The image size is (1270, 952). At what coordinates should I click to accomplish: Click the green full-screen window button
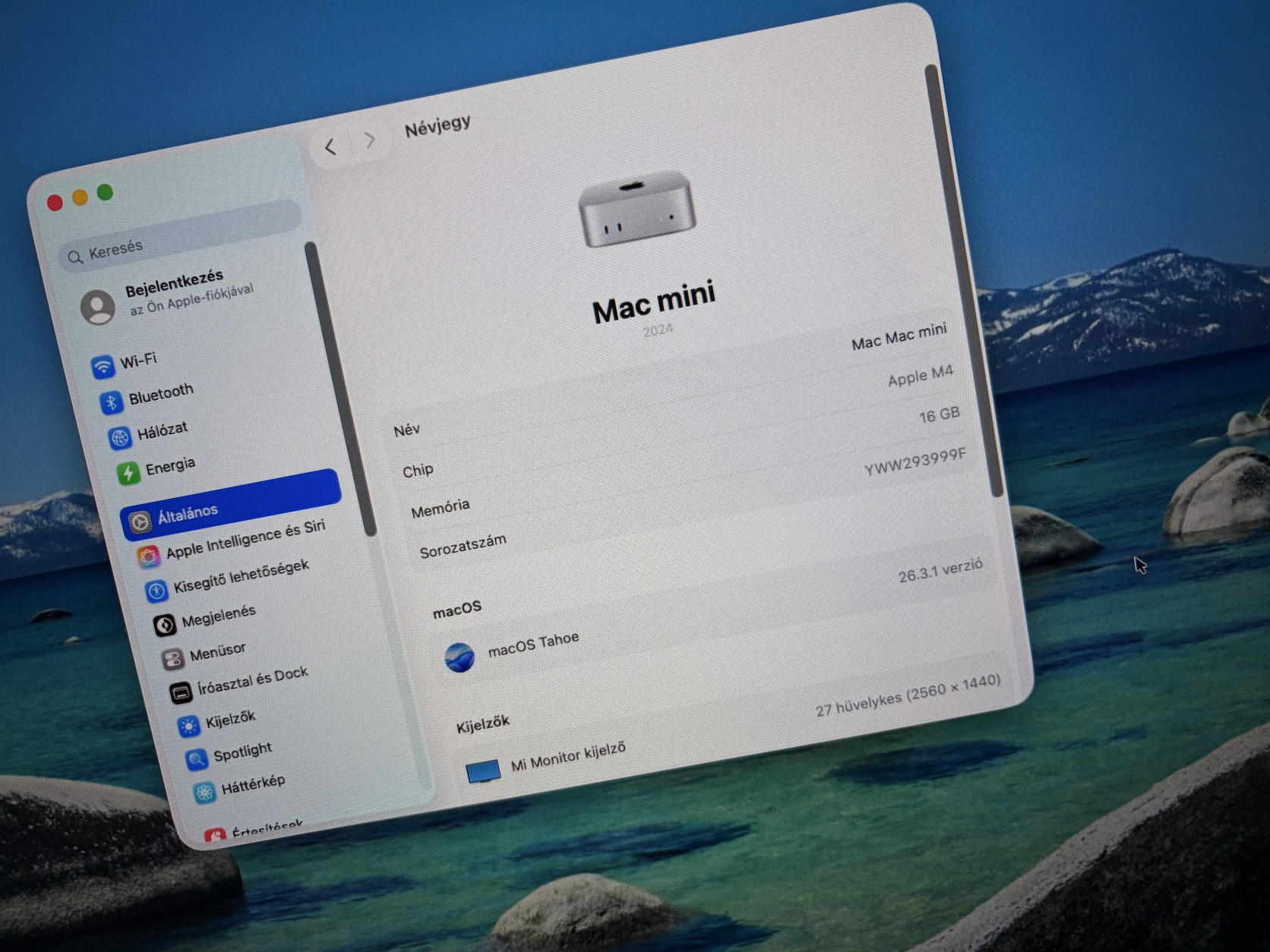pos(105,193)
